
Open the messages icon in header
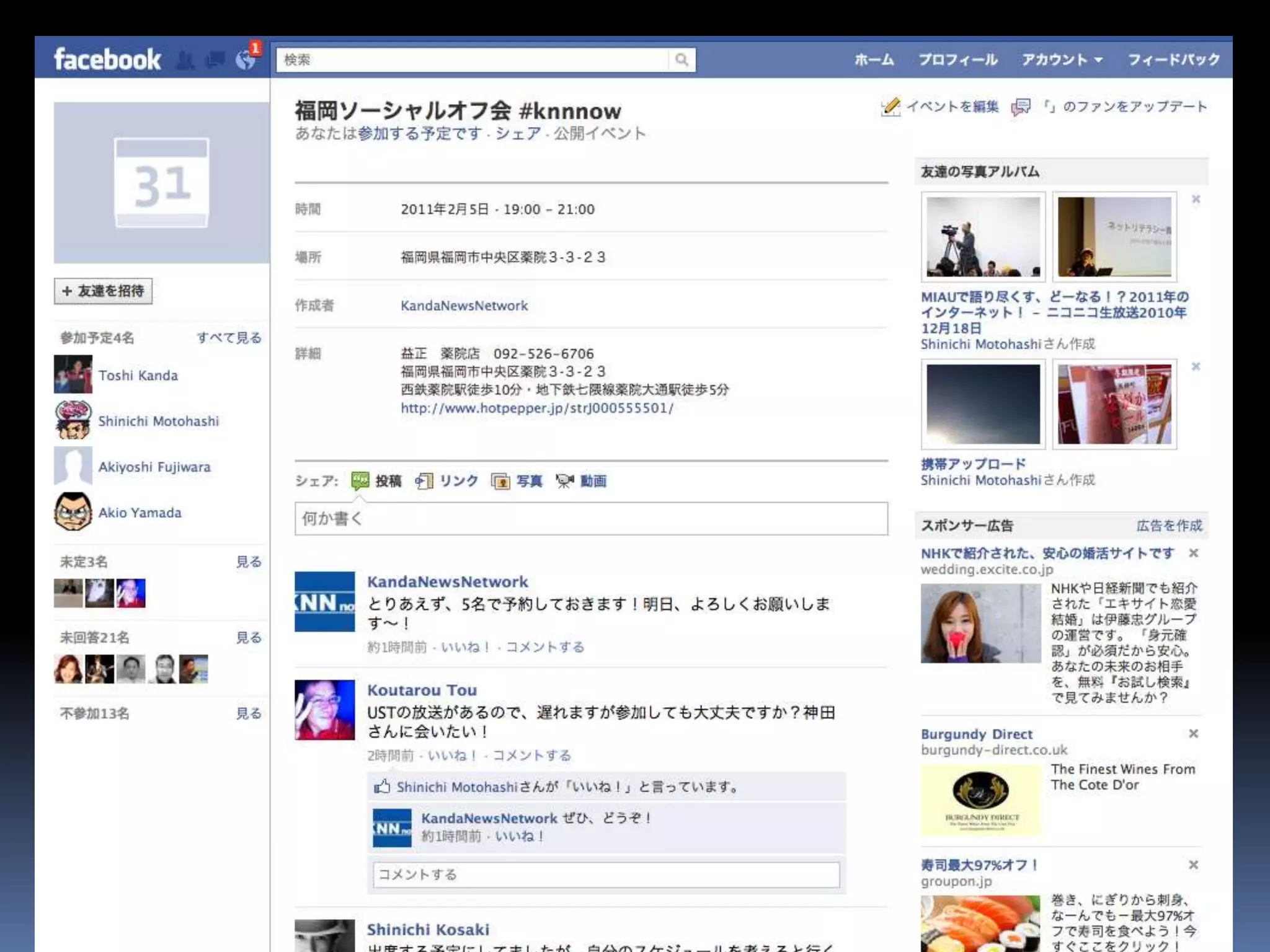tap(215, 60)
